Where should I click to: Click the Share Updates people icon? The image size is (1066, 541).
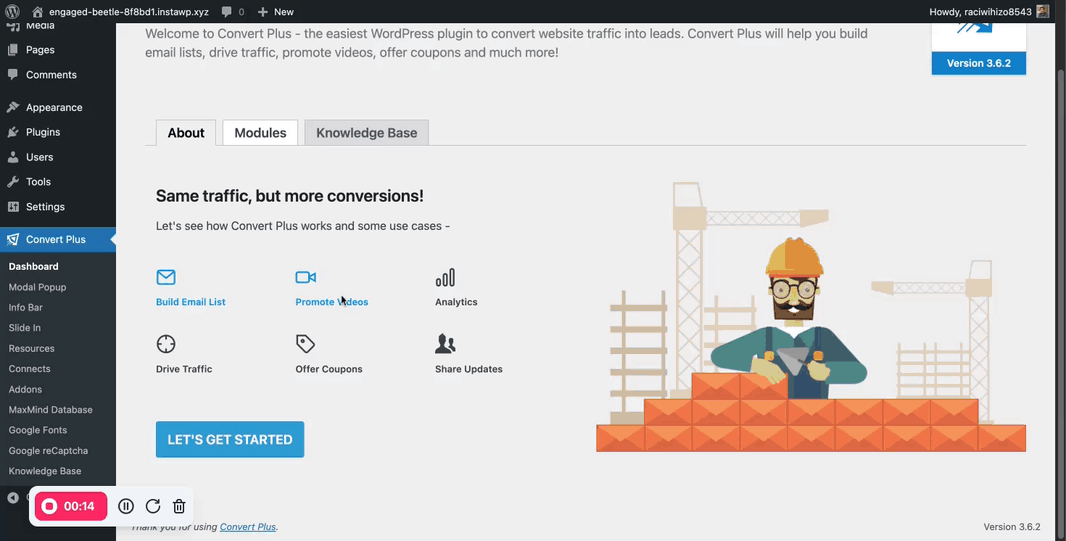coord(445,344)
